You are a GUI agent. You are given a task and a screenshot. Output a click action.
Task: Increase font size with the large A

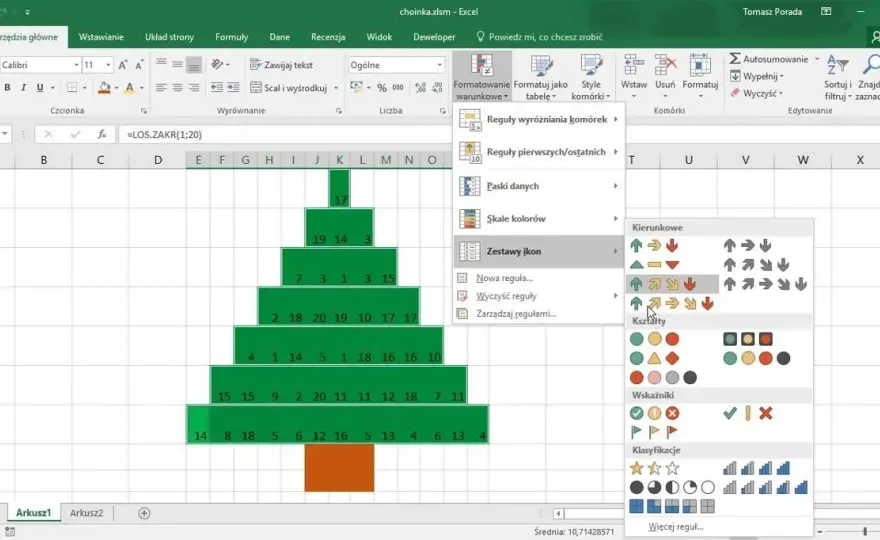[x=123, y=65]
